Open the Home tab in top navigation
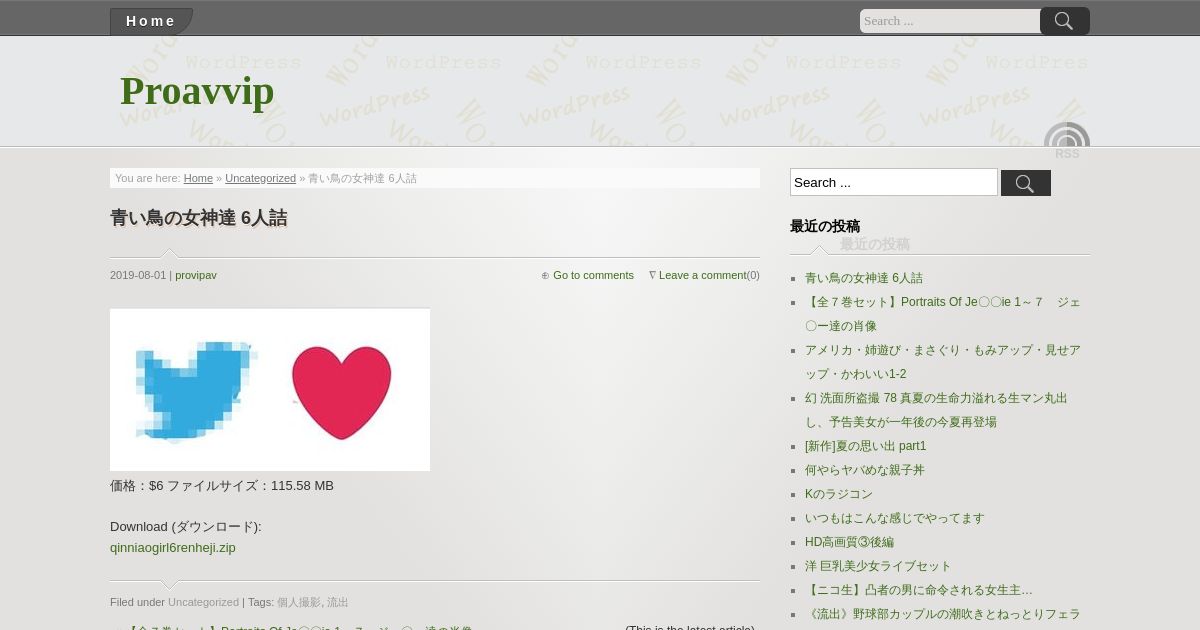The image size is (1200, 630). (151, 21)
